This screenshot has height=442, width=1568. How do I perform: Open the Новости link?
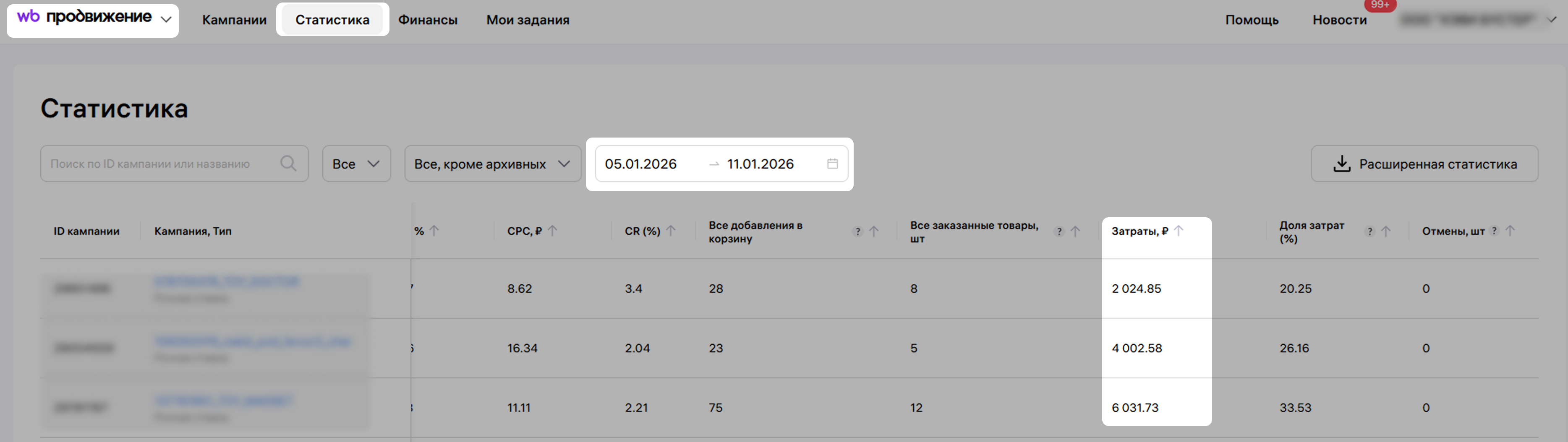coord(1339,20)
